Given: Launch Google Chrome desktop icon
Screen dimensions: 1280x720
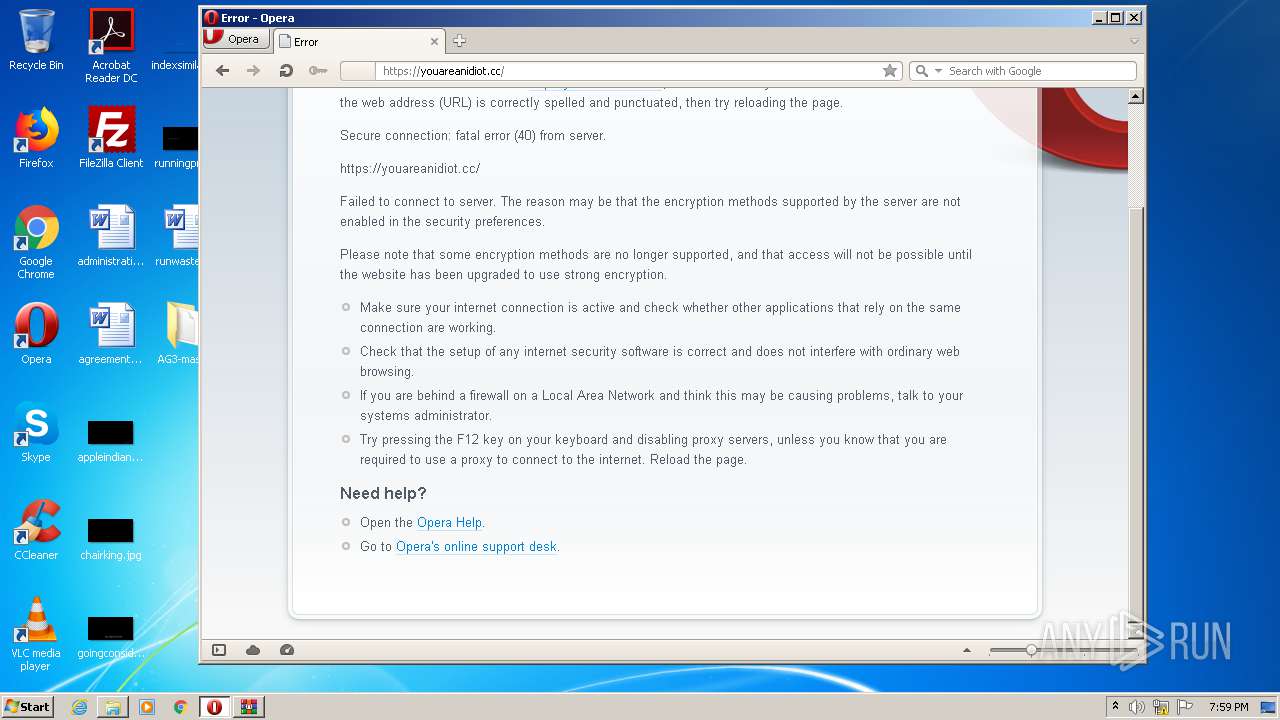Looking at the screenshot, I should coord(36,242).
